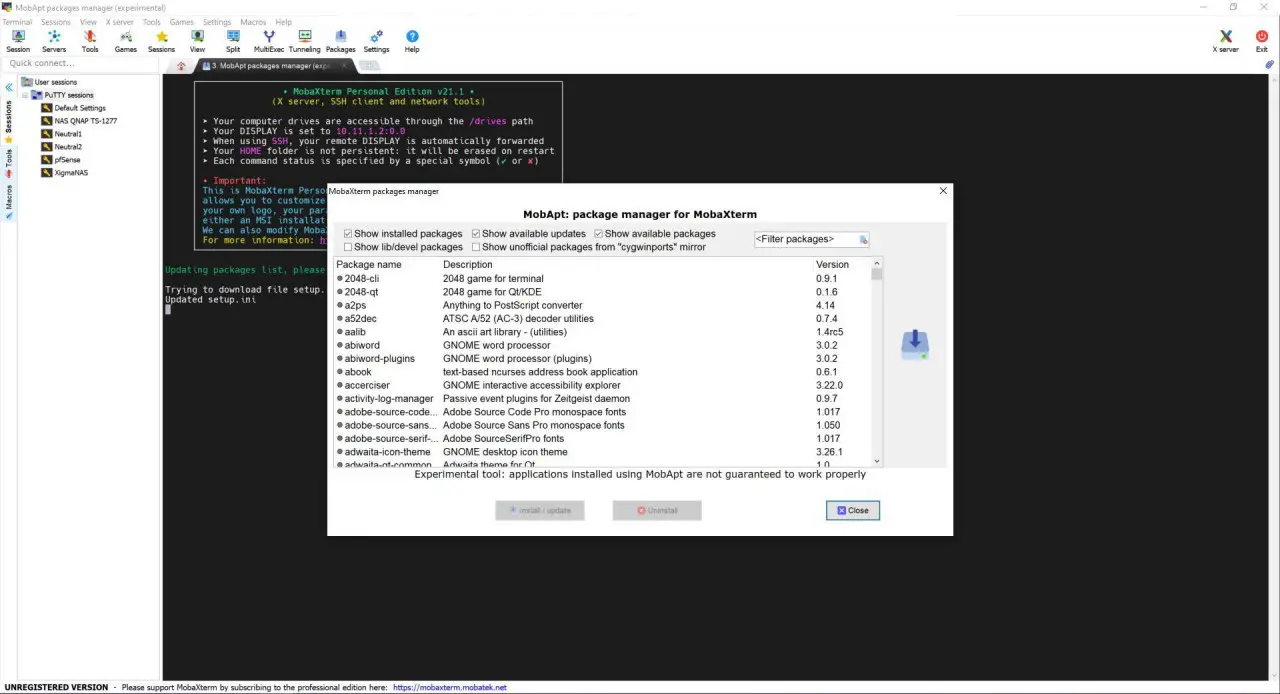The image size is (1280, 694).
Task: Uncheck Show installed packages
Action: click(x=348, y=234)
